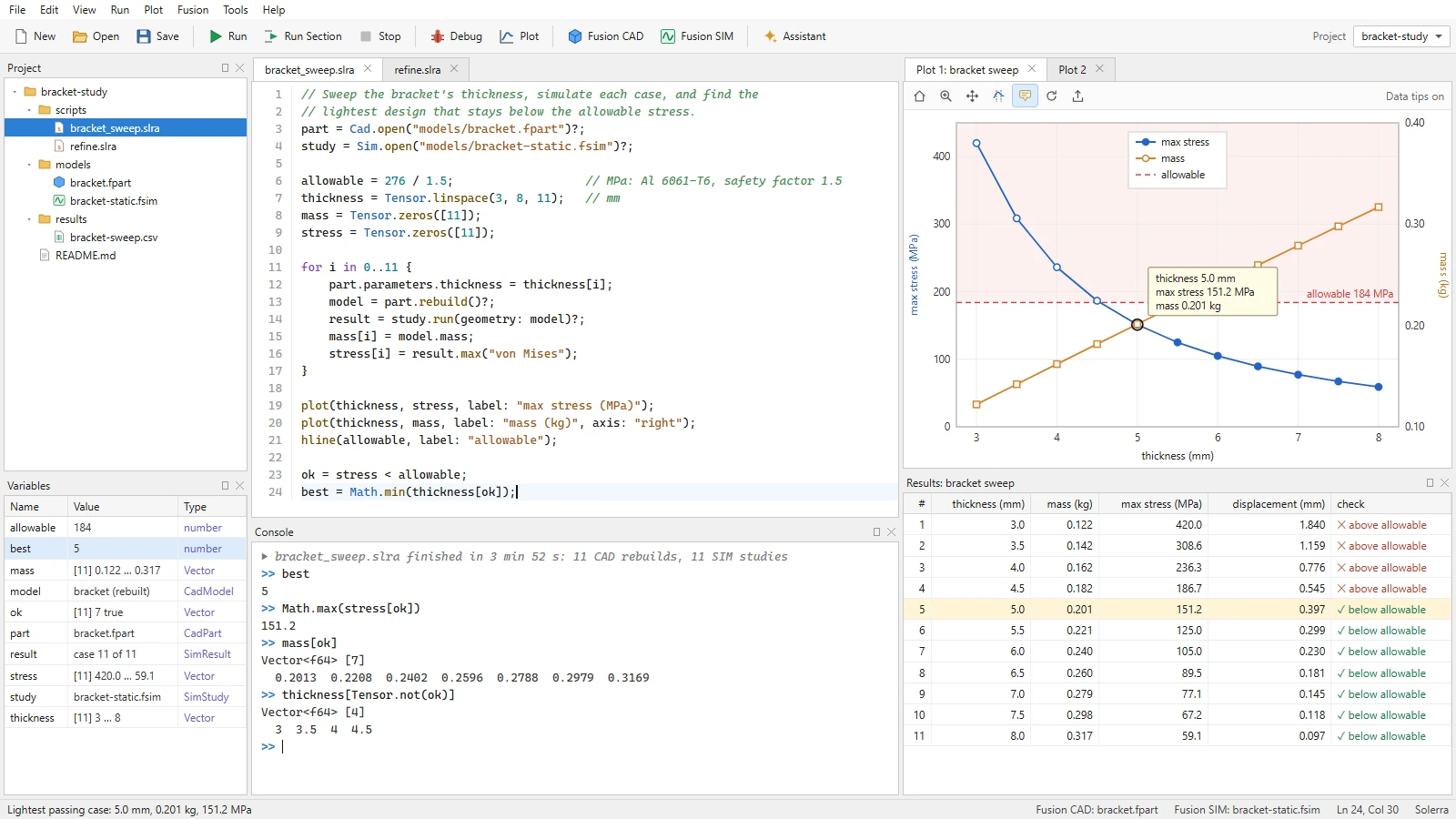Toggle data tips tool in plot toolbar
1456x819 pixels.
tap(1026, 96)
